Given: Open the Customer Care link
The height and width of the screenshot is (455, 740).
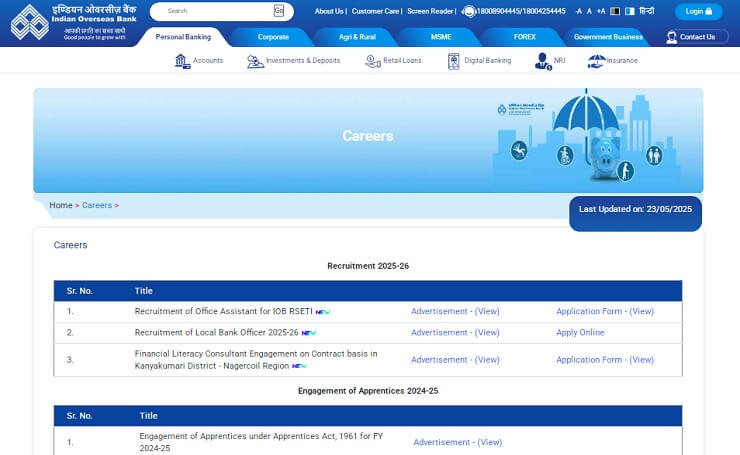Looking at the screenshot, I should point(375,11).
